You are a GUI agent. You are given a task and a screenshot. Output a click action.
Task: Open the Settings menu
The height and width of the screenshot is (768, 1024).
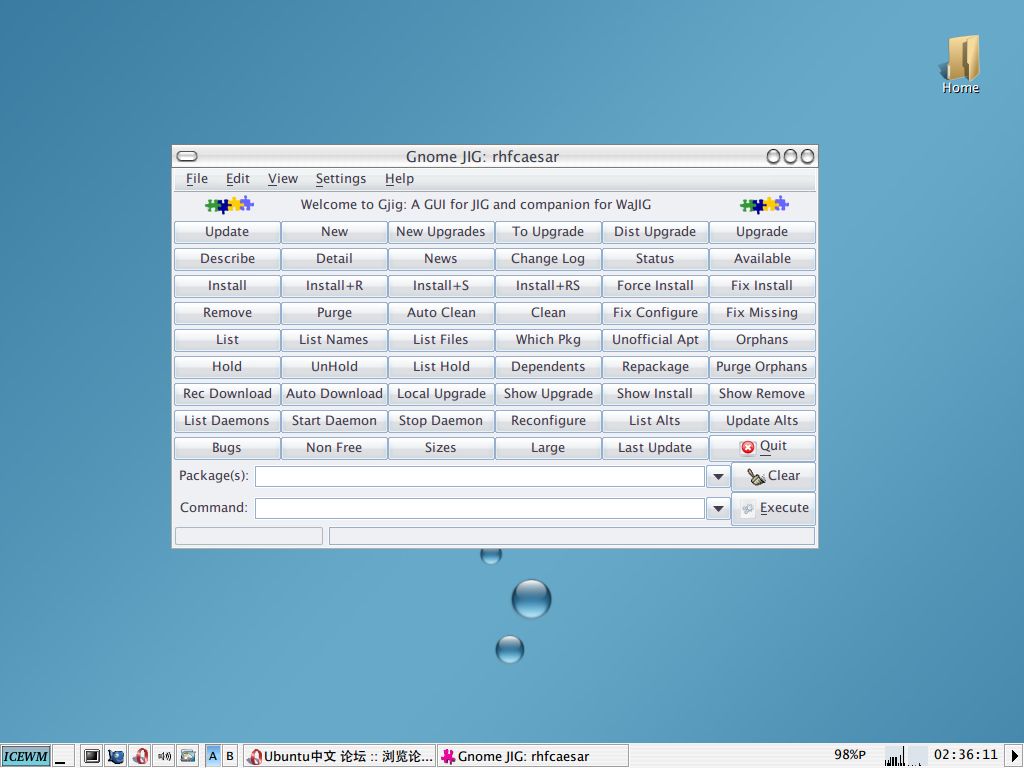coord(341,179)
